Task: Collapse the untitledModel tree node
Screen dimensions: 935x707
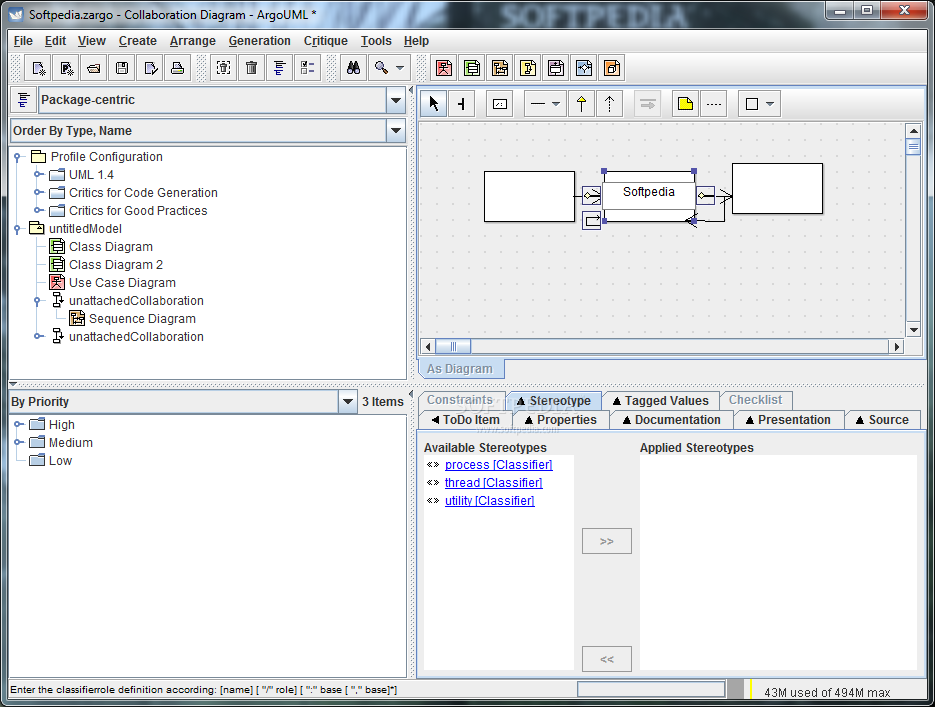Action: 18,229
